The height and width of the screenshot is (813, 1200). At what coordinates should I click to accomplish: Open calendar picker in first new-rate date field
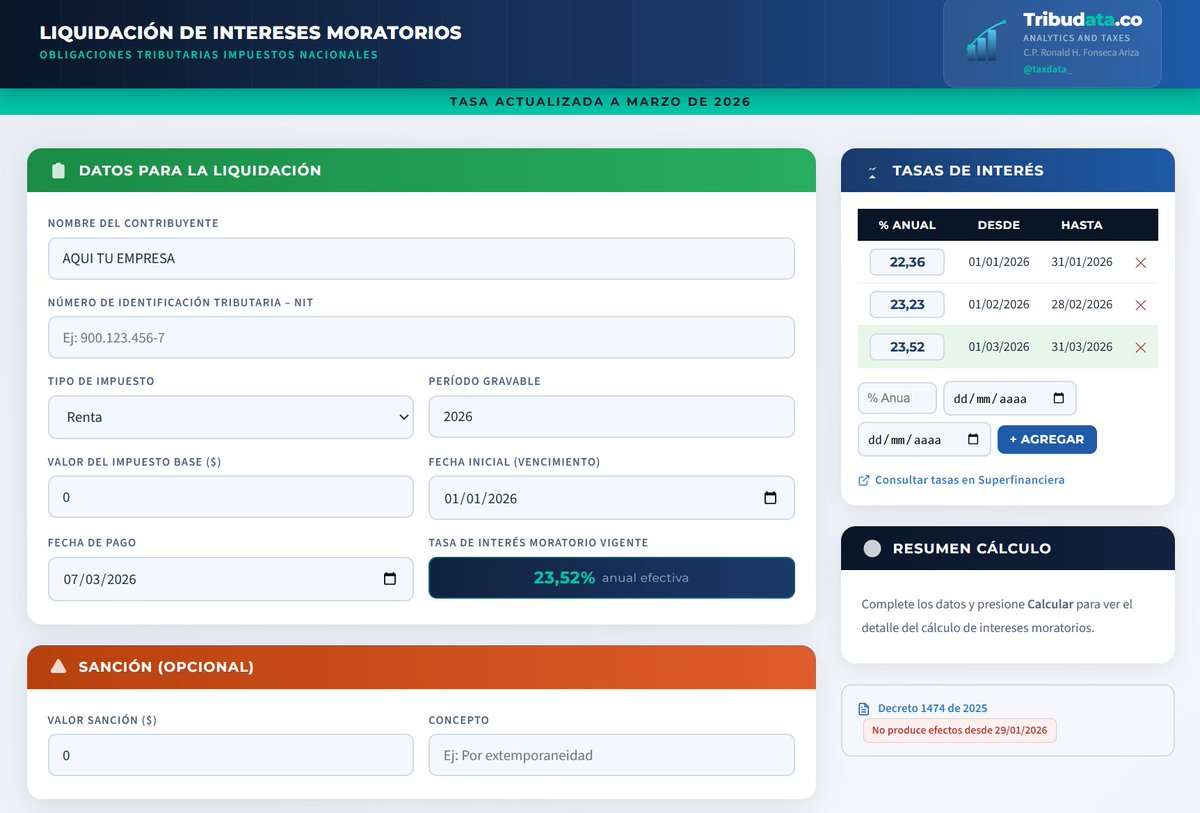tap(1059, 398)
